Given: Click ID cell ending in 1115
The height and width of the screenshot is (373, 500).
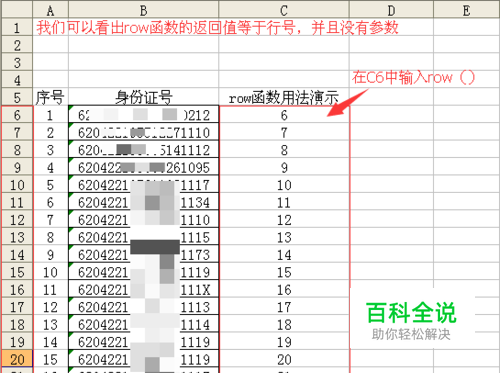Looking at the screenshot, I should 143,237.
